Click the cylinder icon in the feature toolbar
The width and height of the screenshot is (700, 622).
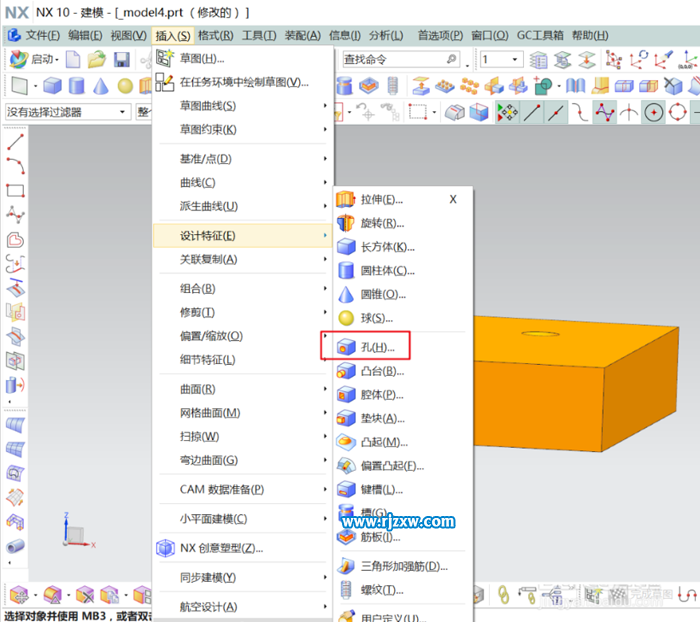(77, 85)
